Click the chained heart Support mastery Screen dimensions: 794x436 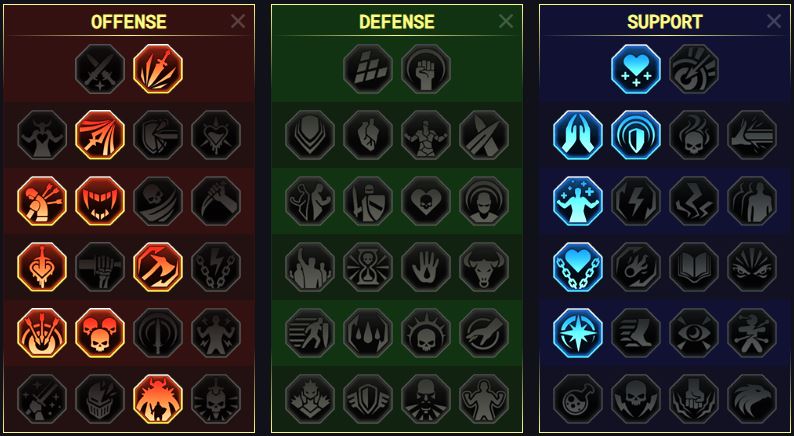point(578,267)
